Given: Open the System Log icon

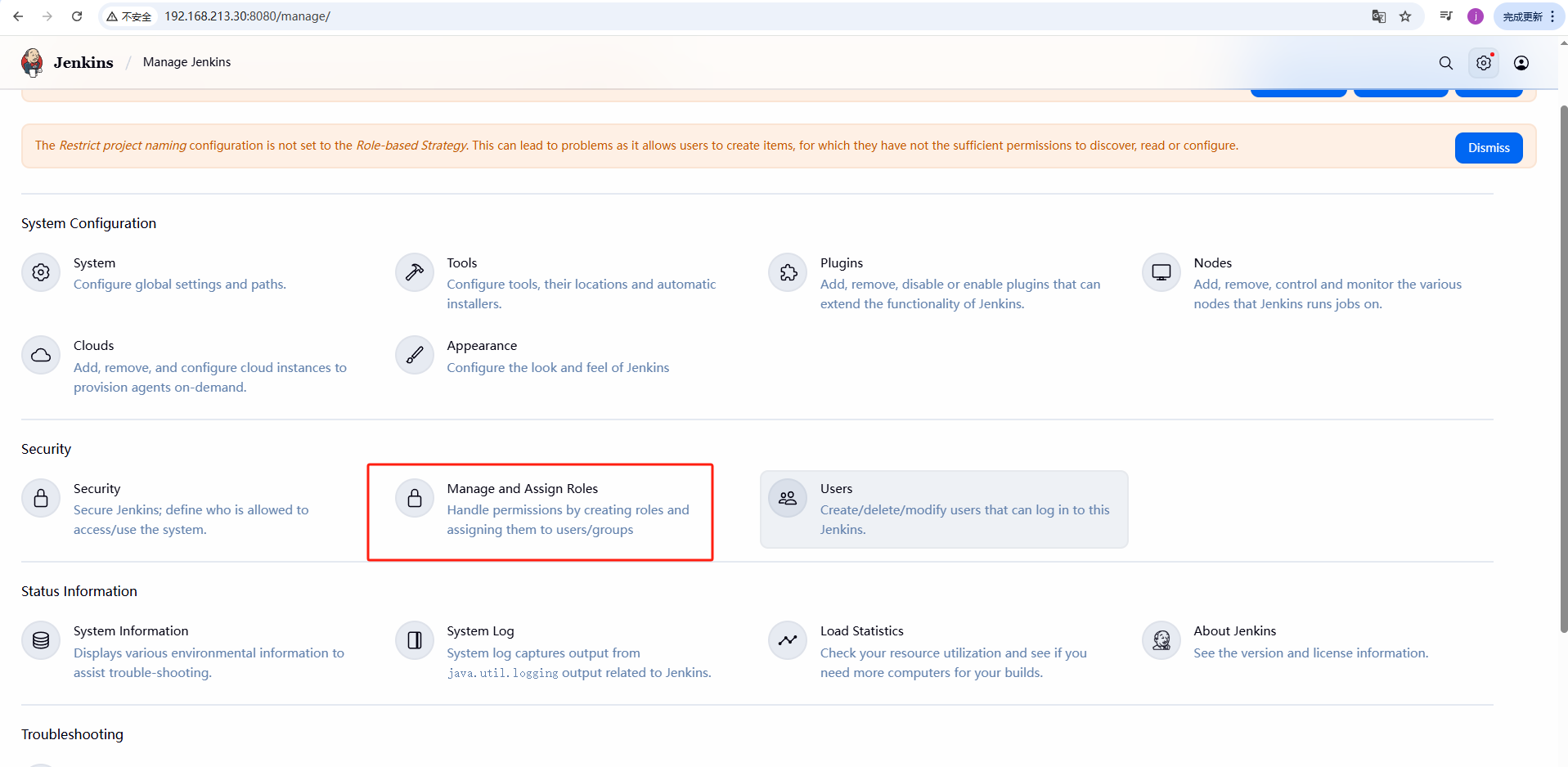Looking at the screenshot, I should [x=415, y=640].
